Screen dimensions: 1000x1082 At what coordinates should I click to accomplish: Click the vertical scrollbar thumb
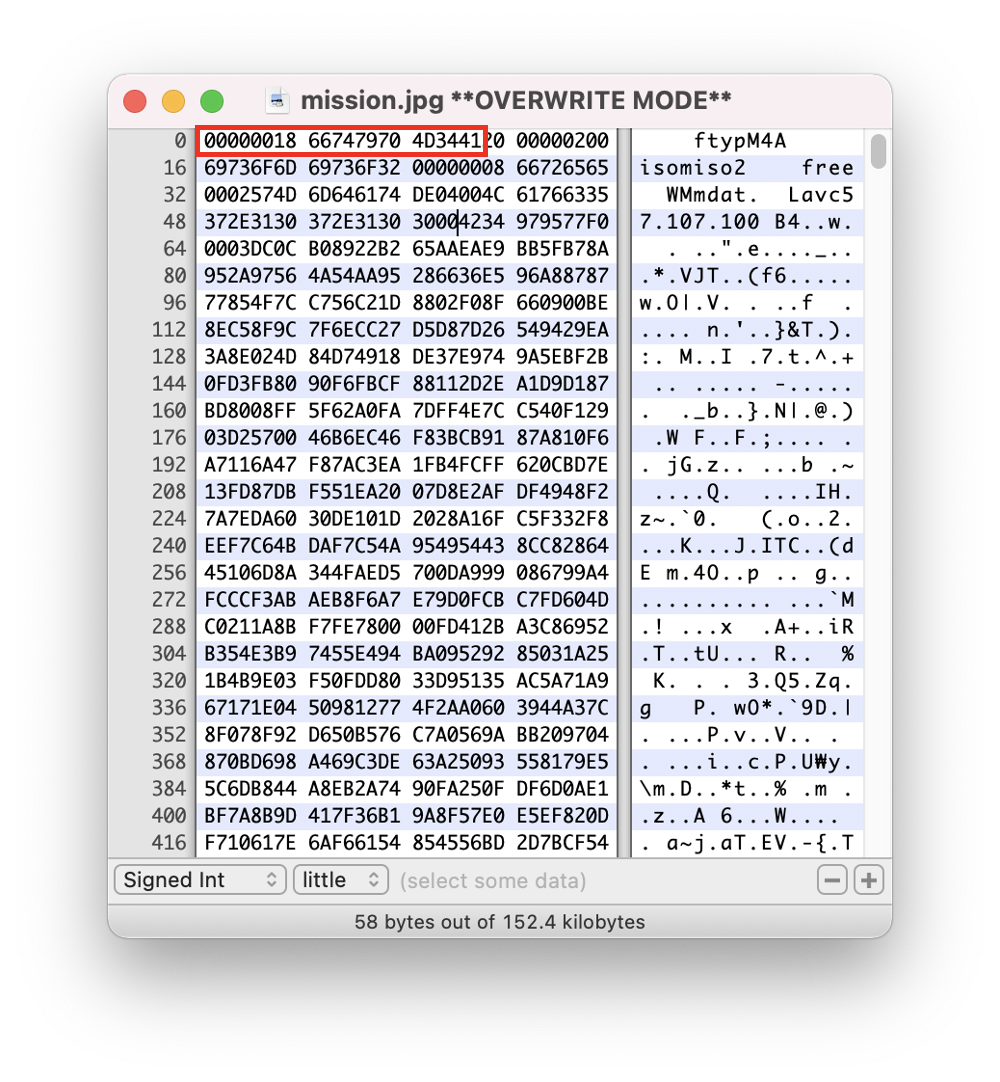pos(878,152)
